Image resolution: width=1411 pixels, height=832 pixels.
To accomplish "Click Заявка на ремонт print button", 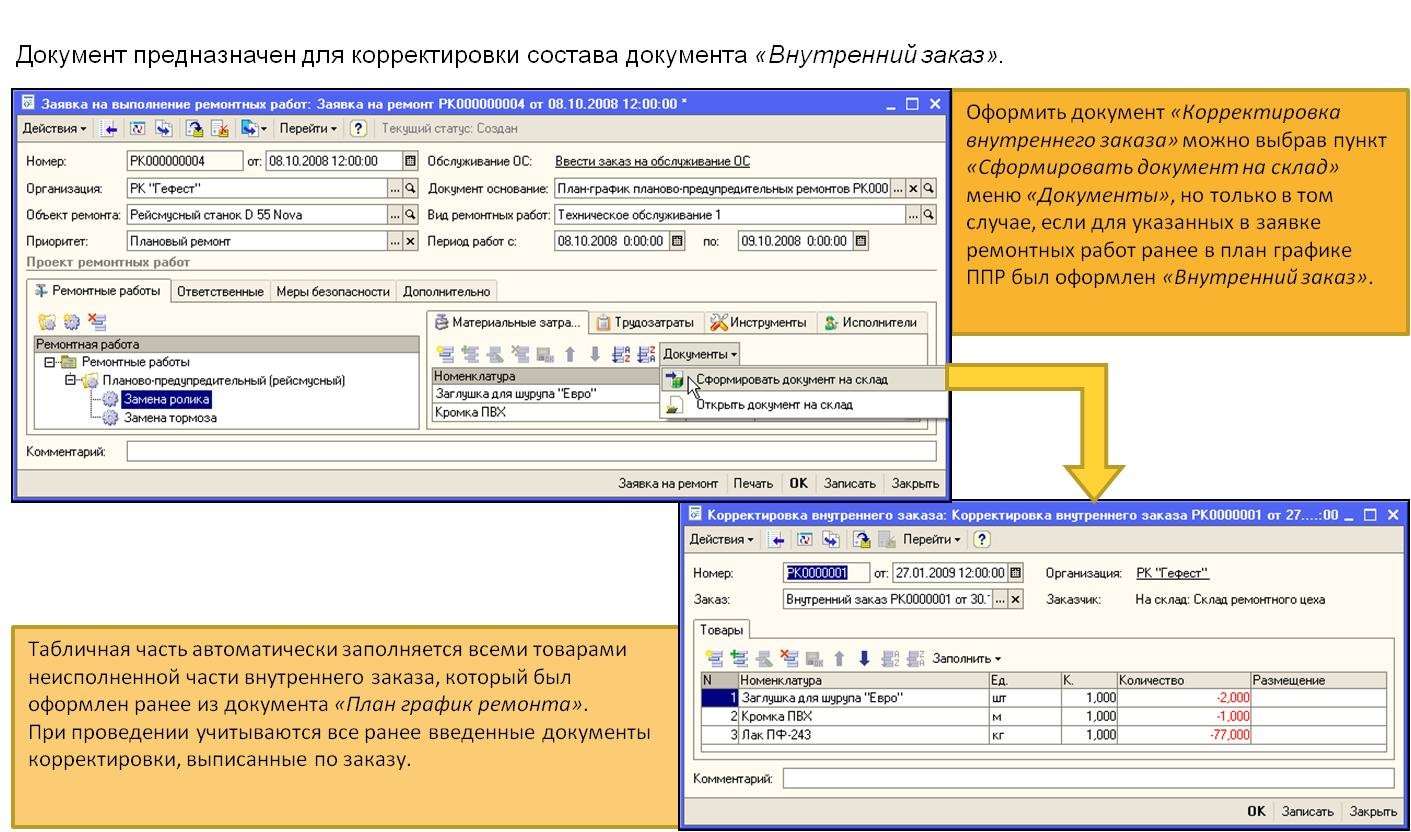I will click(668, 483).
